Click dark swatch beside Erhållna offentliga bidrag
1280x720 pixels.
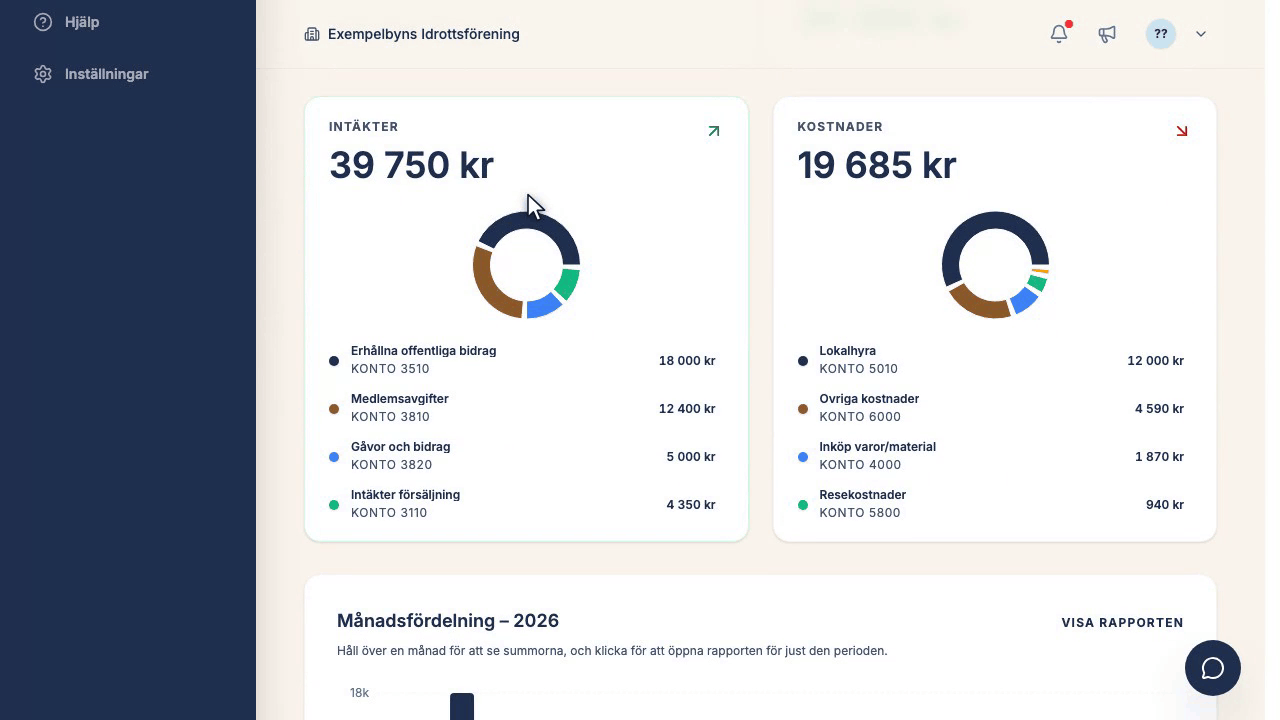(334, 361)
